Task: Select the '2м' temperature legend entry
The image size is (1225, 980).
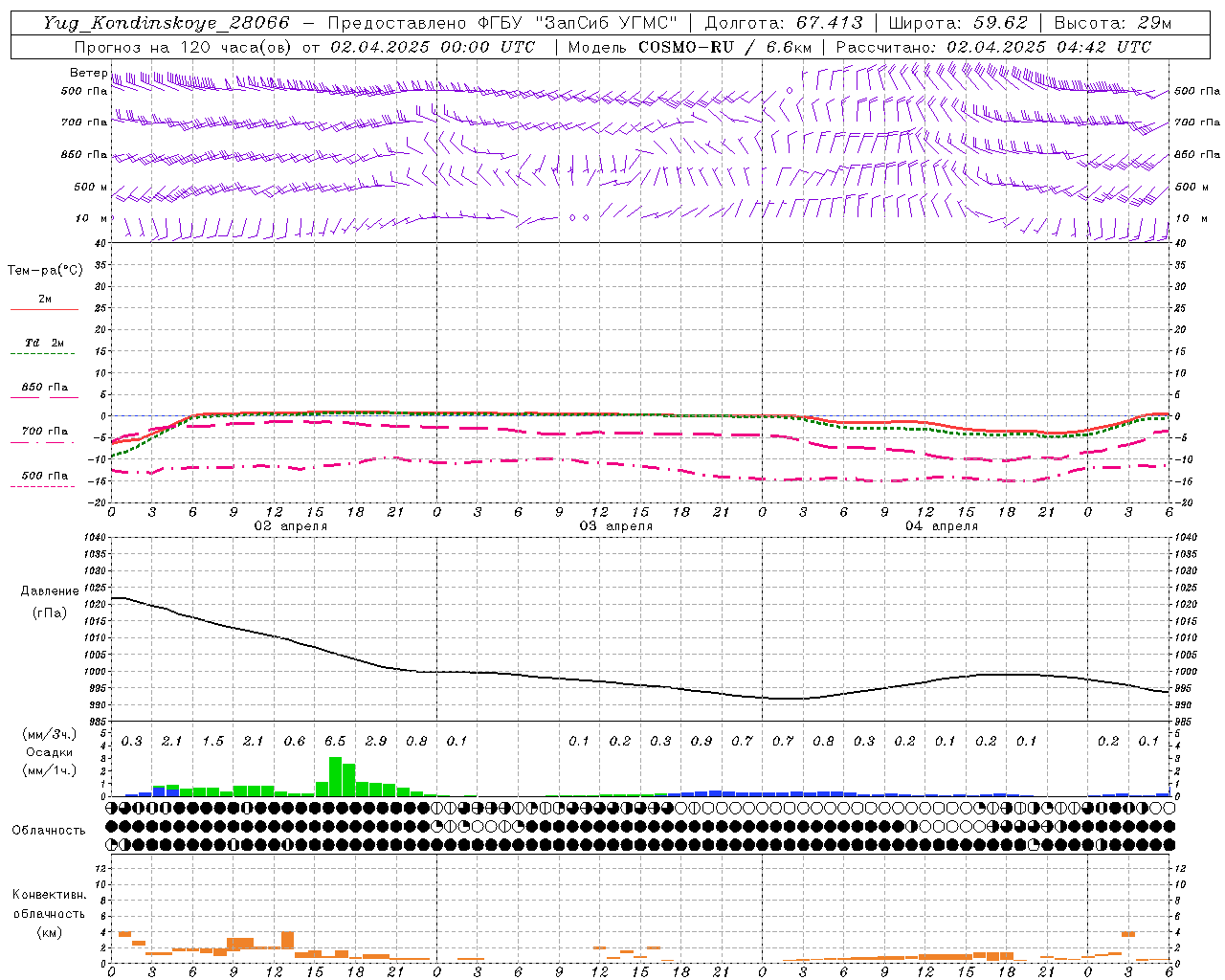Action: 45,300
